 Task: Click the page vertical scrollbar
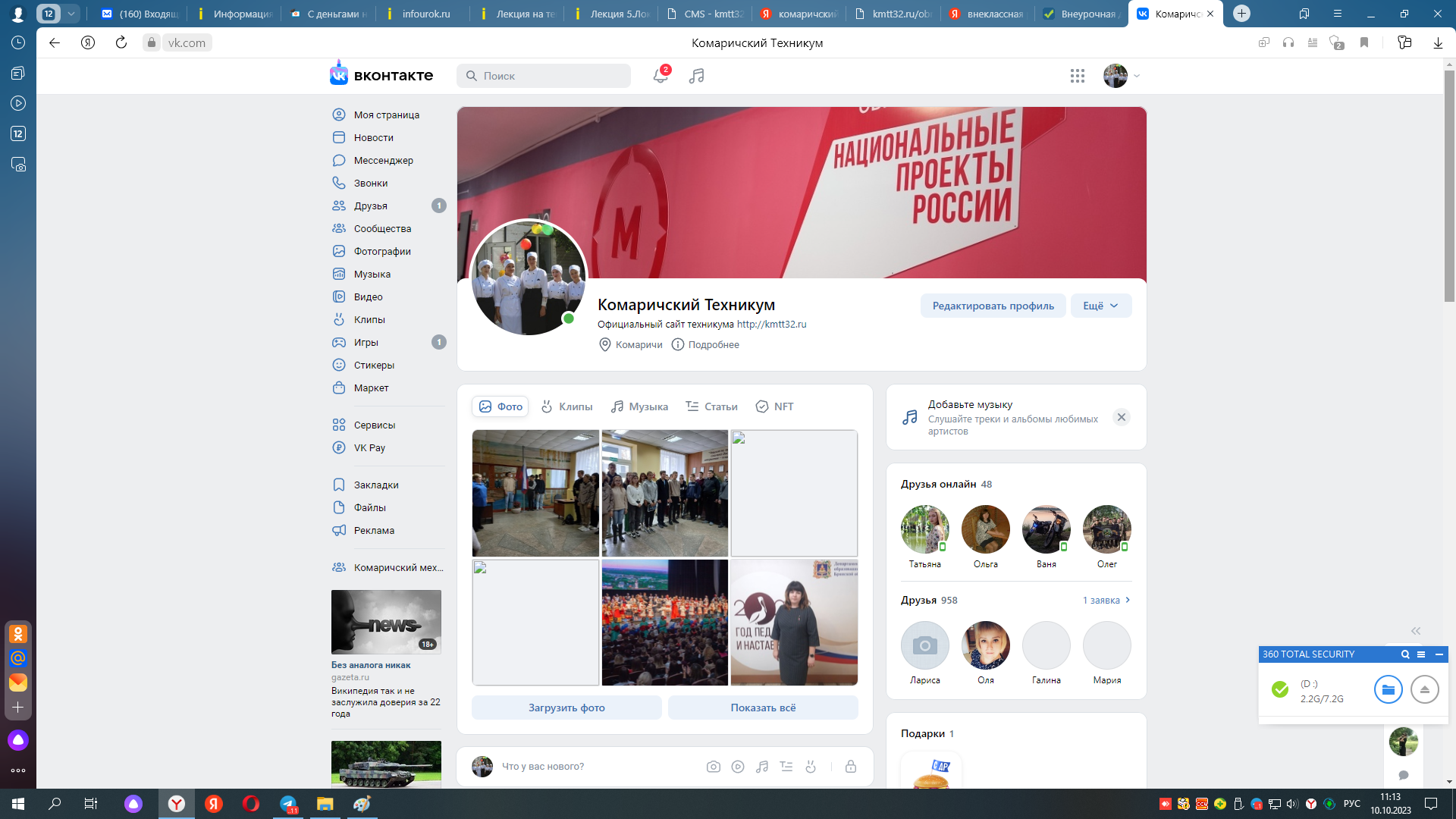[1449, 186]
